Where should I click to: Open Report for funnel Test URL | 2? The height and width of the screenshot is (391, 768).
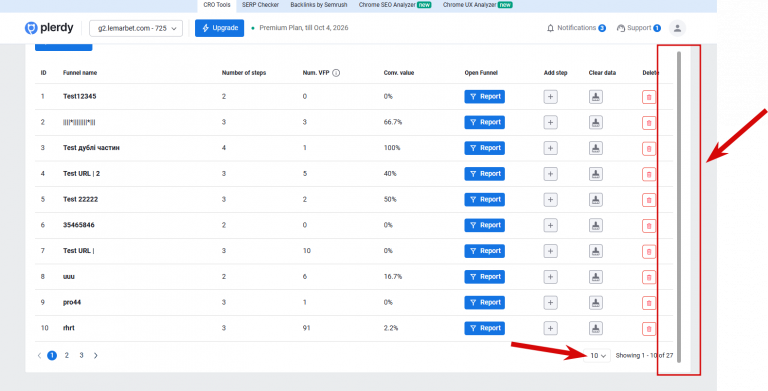coord(484,174)
